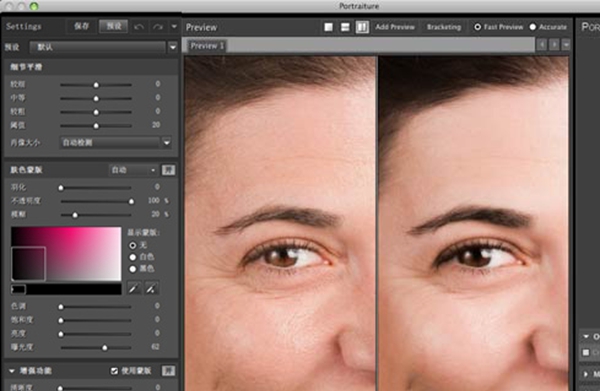600x391 pixels.
Task: Toggle the 使用蒙版 use mask checkbox
Action: [x=114, y=371]
